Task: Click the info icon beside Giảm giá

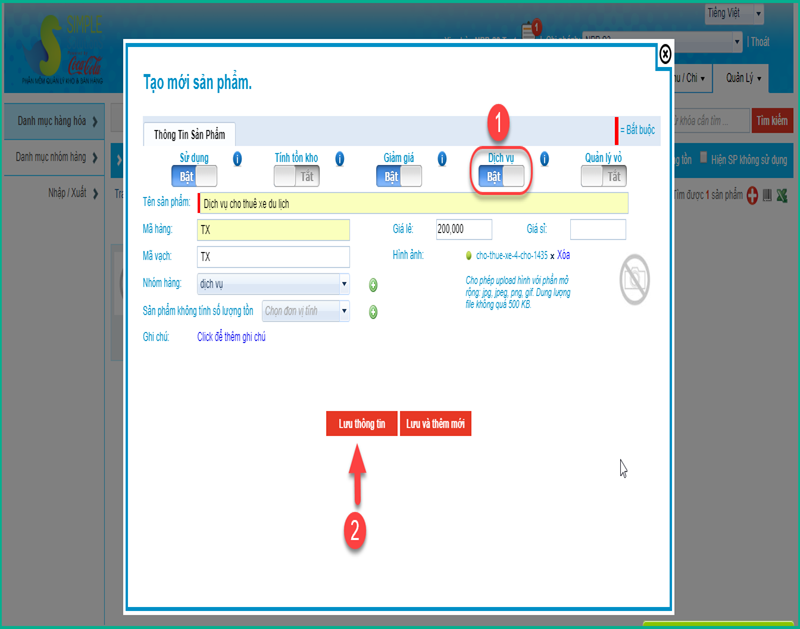Action: [x=441, y=159]
